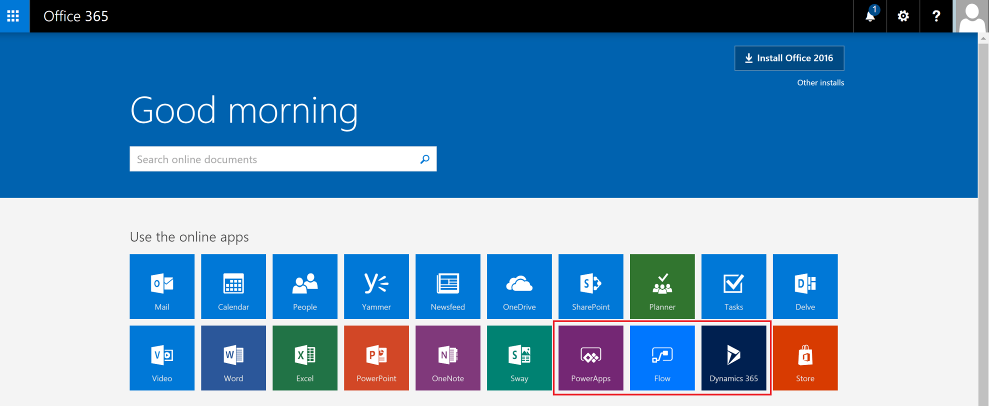Open the app launcher waffle menu
Viewport: 989px width, 406px height.
tap(15, 16)
